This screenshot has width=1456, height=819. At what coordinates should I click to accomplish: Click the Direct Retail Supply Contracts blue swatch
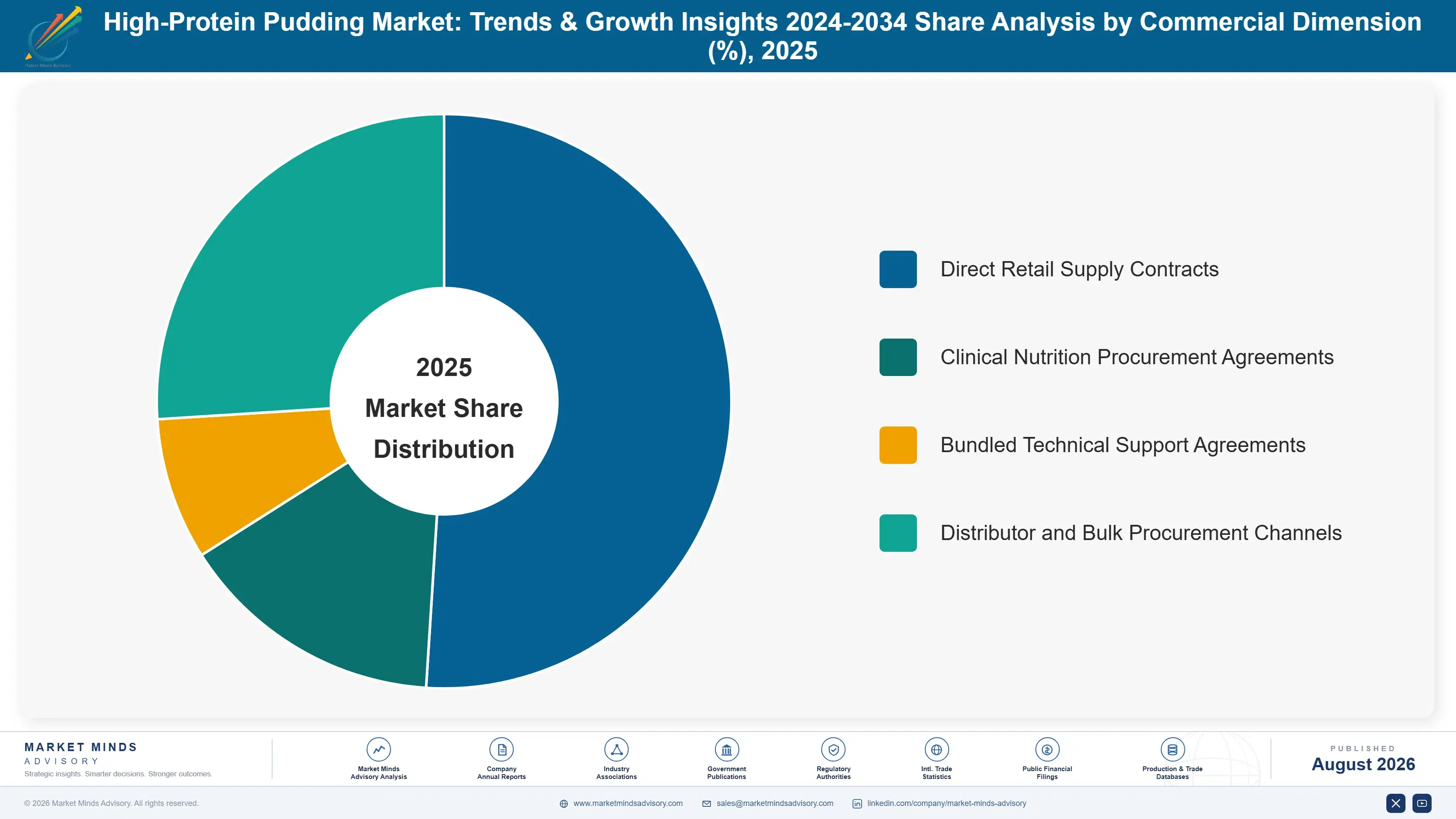(x=898, y=269)
